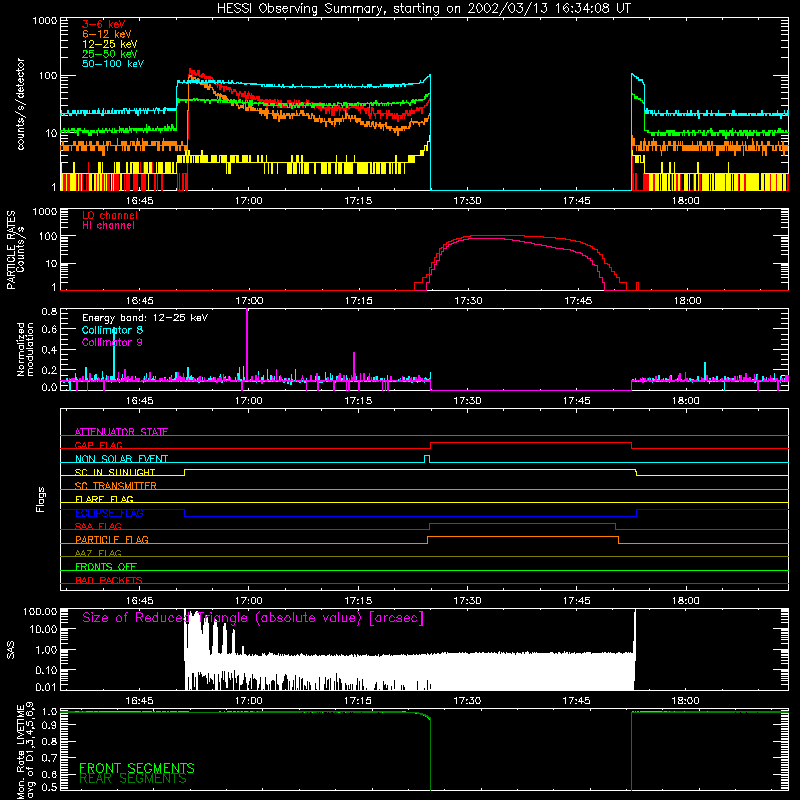Click the NON SOLAR EVENT flag label

point(121,459)
